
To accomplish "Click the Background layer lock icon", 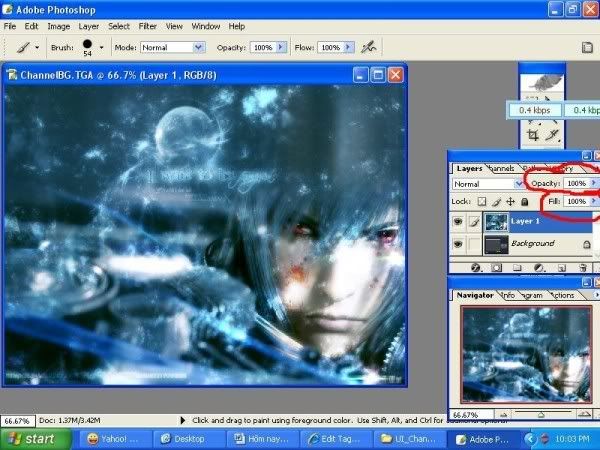I will pyautogui.click(x=587, y=244).
